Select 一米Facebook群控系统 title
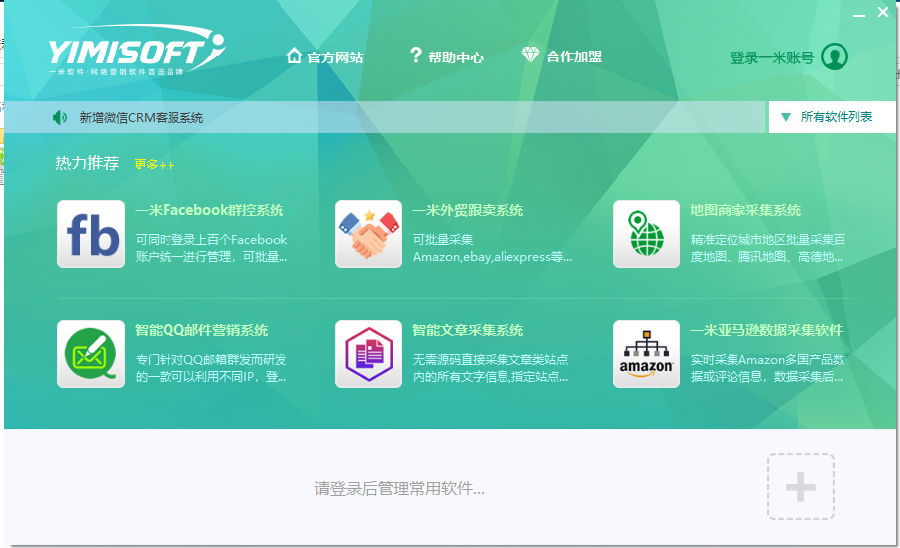The image size is (900, 548). [x=210, y=210]
